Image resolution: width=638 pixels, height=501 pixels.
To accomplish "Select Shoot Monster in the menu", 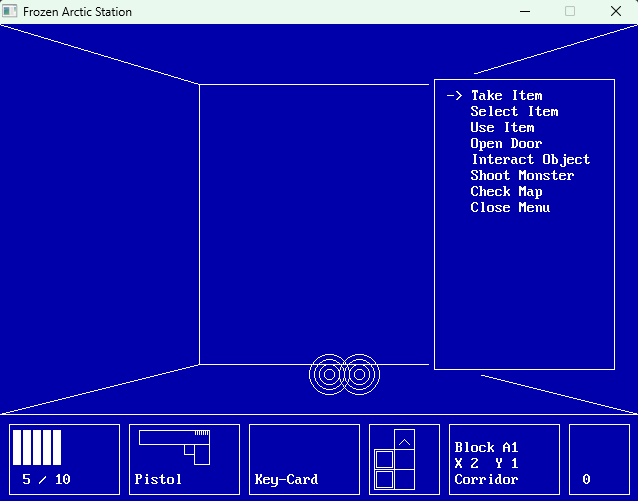I will 522,175.
